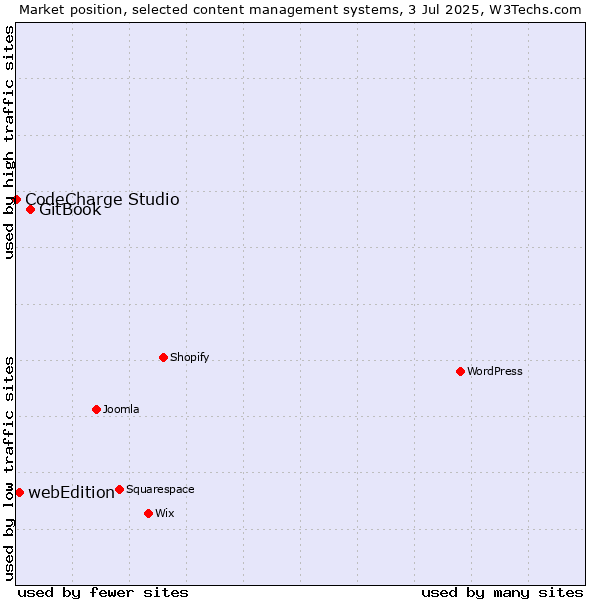Click the CodeCharge Studio red data point
Viewport: 600px width, 600px height.
tap(16, 199)
